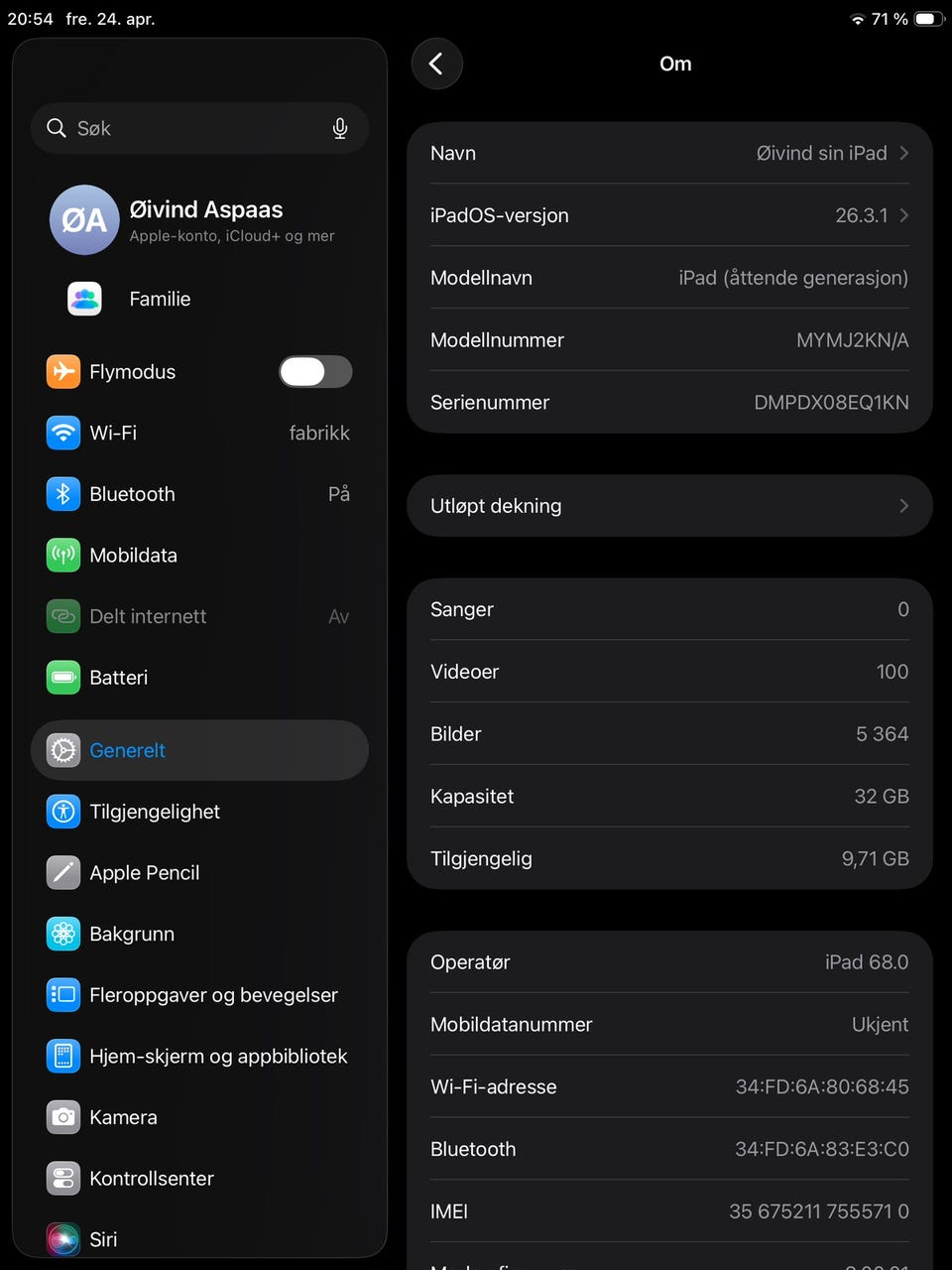Toggle the Flymodus switch
The width and height of the screenshot is (952, 1270).
coord(315,372)
